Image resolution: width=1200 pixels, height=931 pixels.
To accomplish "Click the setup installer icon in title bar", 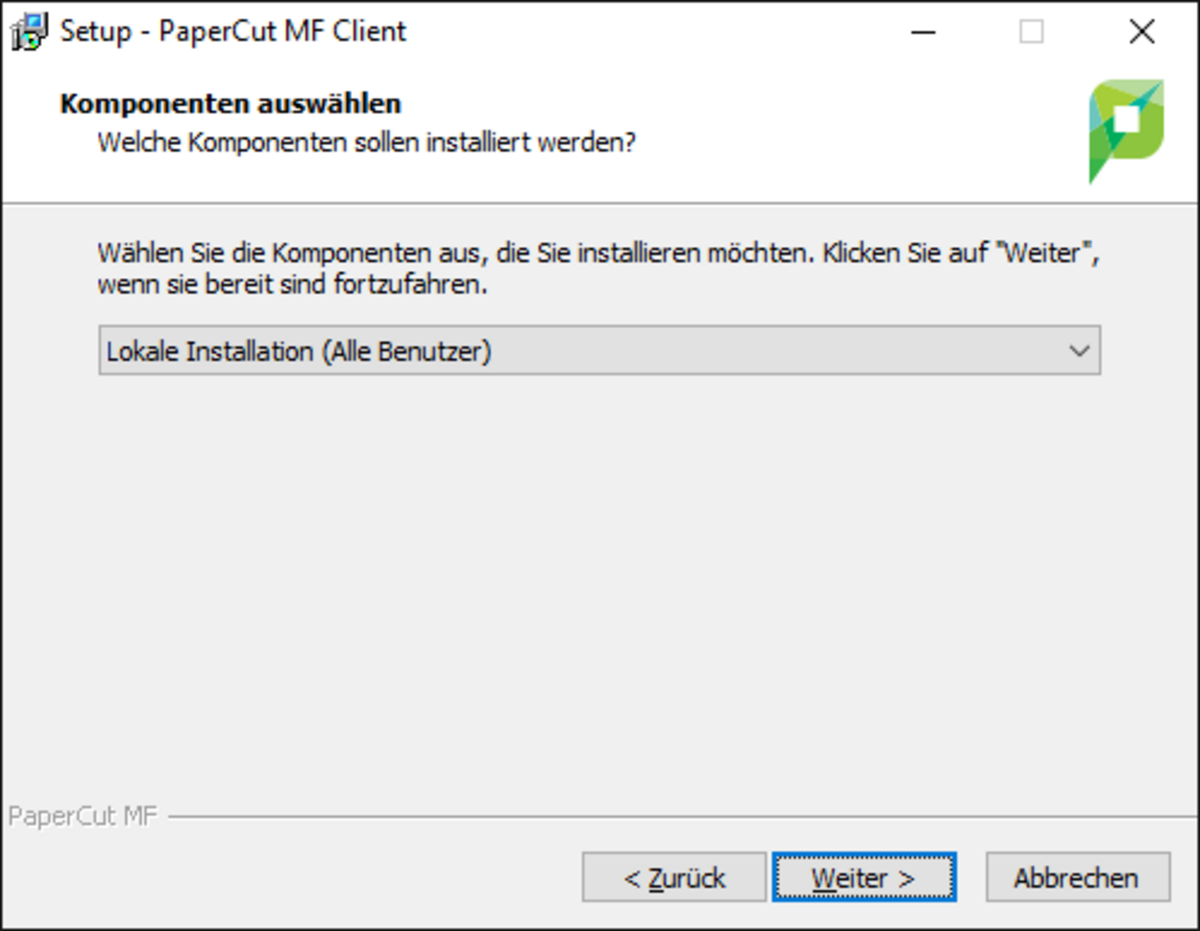I will click(x=30, y=32).
